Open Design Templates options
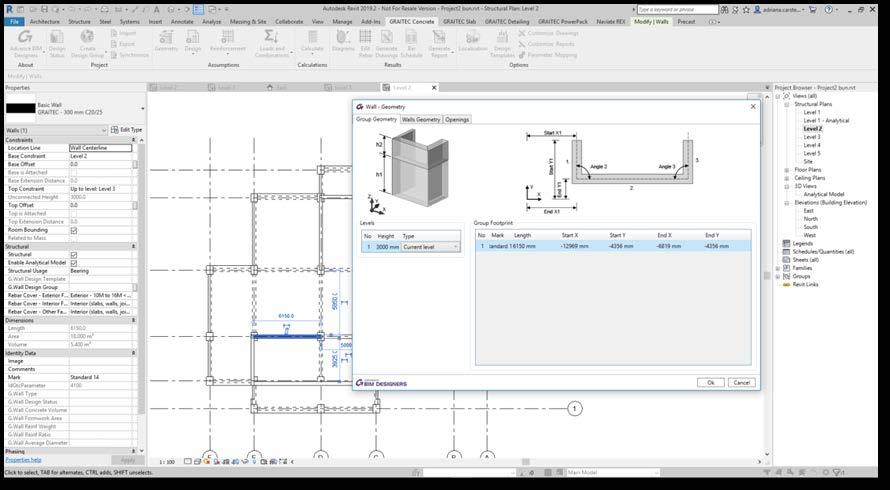Viewport: 890px width, 490px height. [x=502, y=44]
